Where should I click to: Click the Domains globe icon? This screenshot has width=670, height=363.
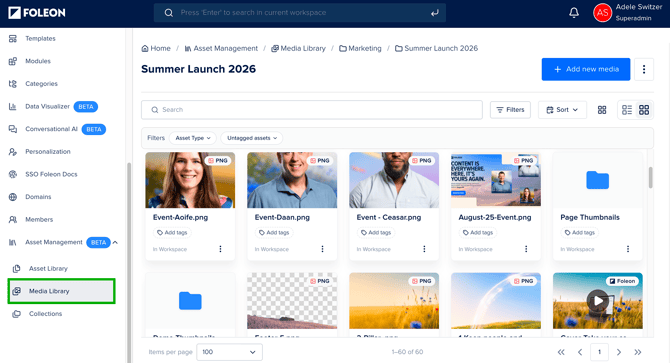(x=13, y=197)
